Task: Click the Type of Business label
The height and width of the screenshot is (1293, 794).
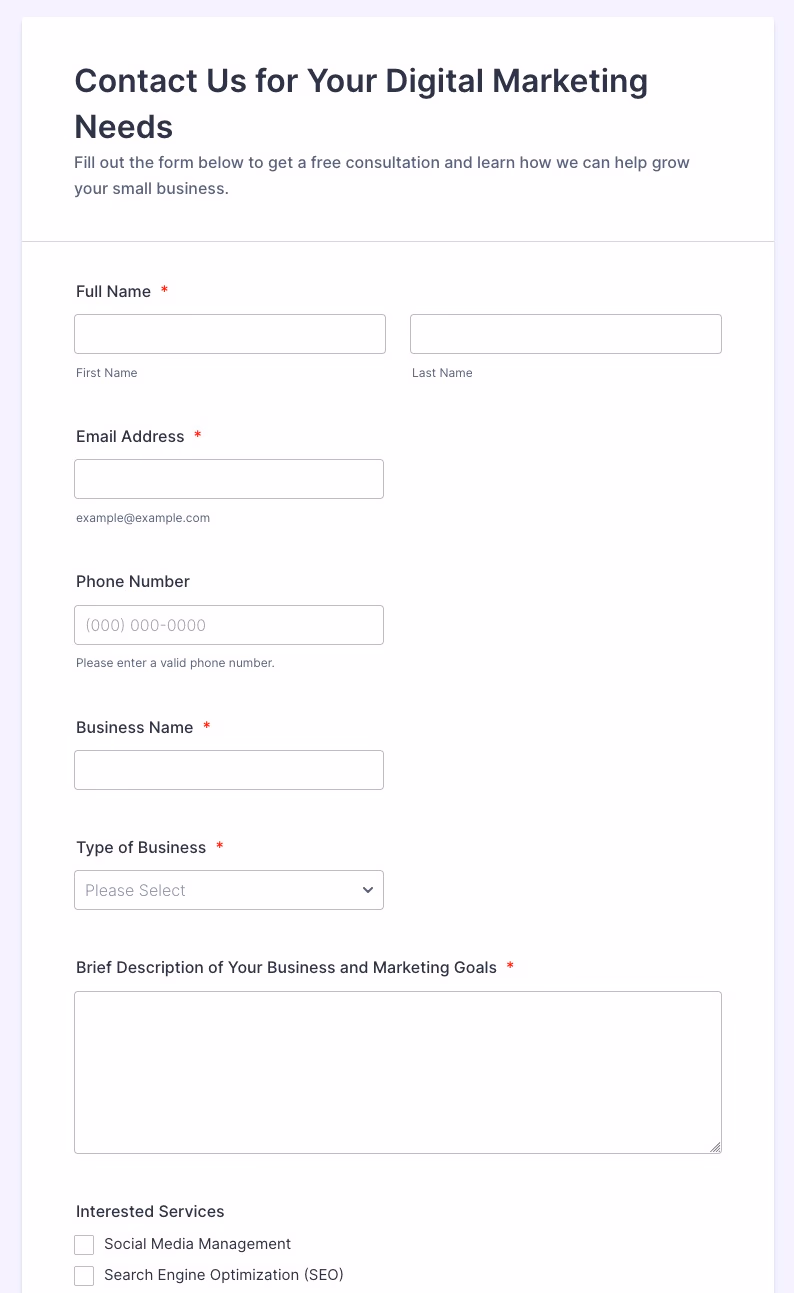Action: (x=141, y=848)
